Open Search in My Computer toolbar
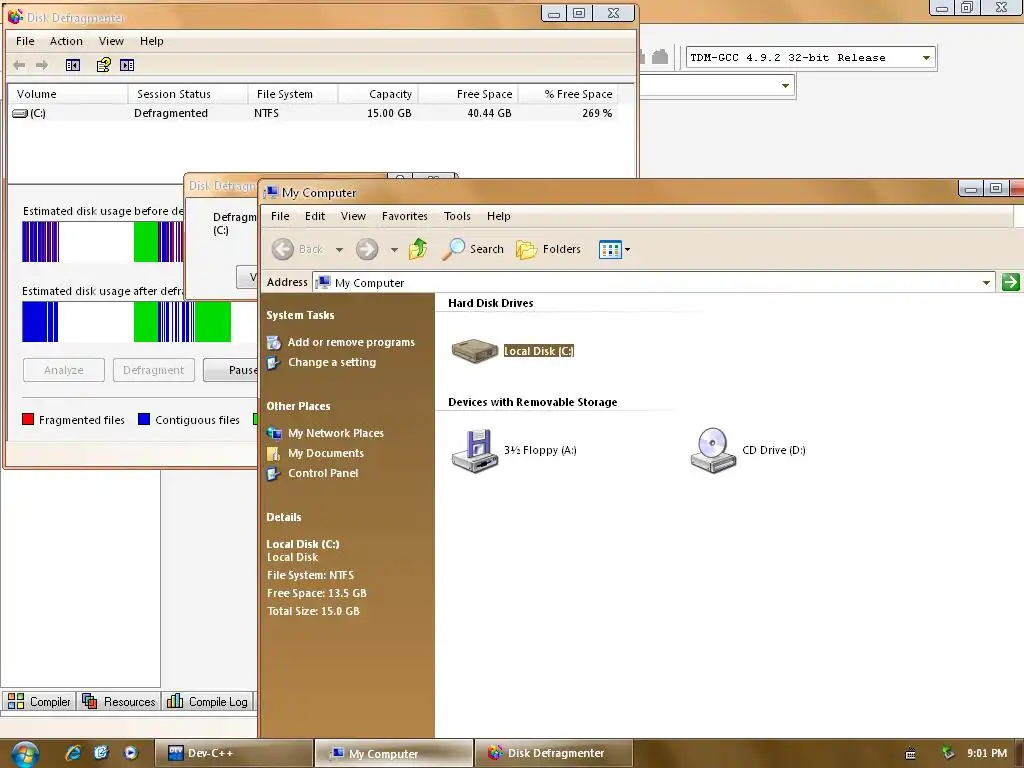 tap(472, 249)
